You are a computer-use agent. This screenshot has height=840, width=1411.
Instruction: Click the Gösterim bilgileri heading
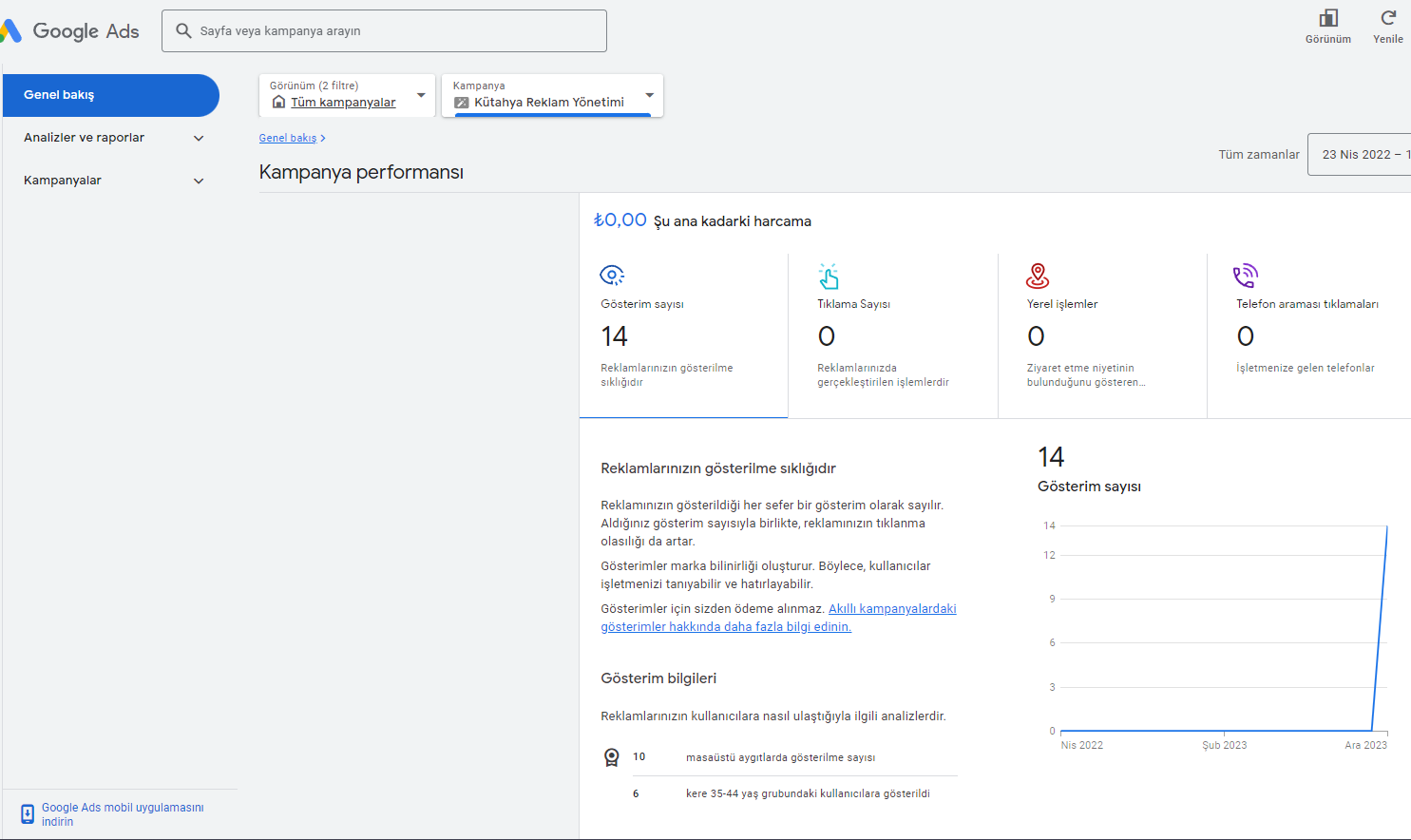point(658,678)
